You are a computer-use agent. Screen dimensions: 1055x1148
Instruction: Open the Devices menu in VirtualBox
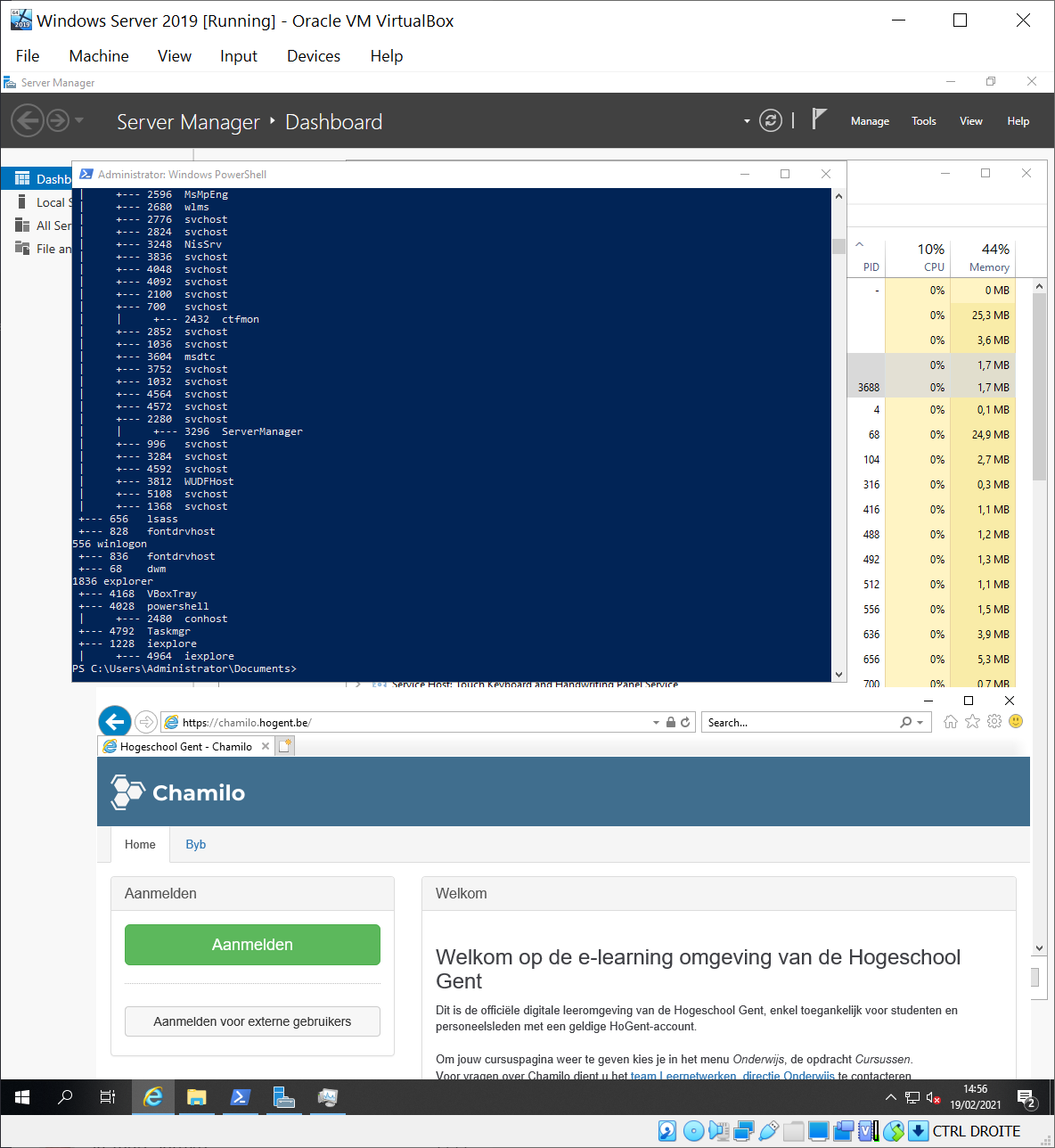tap(313, 56)
